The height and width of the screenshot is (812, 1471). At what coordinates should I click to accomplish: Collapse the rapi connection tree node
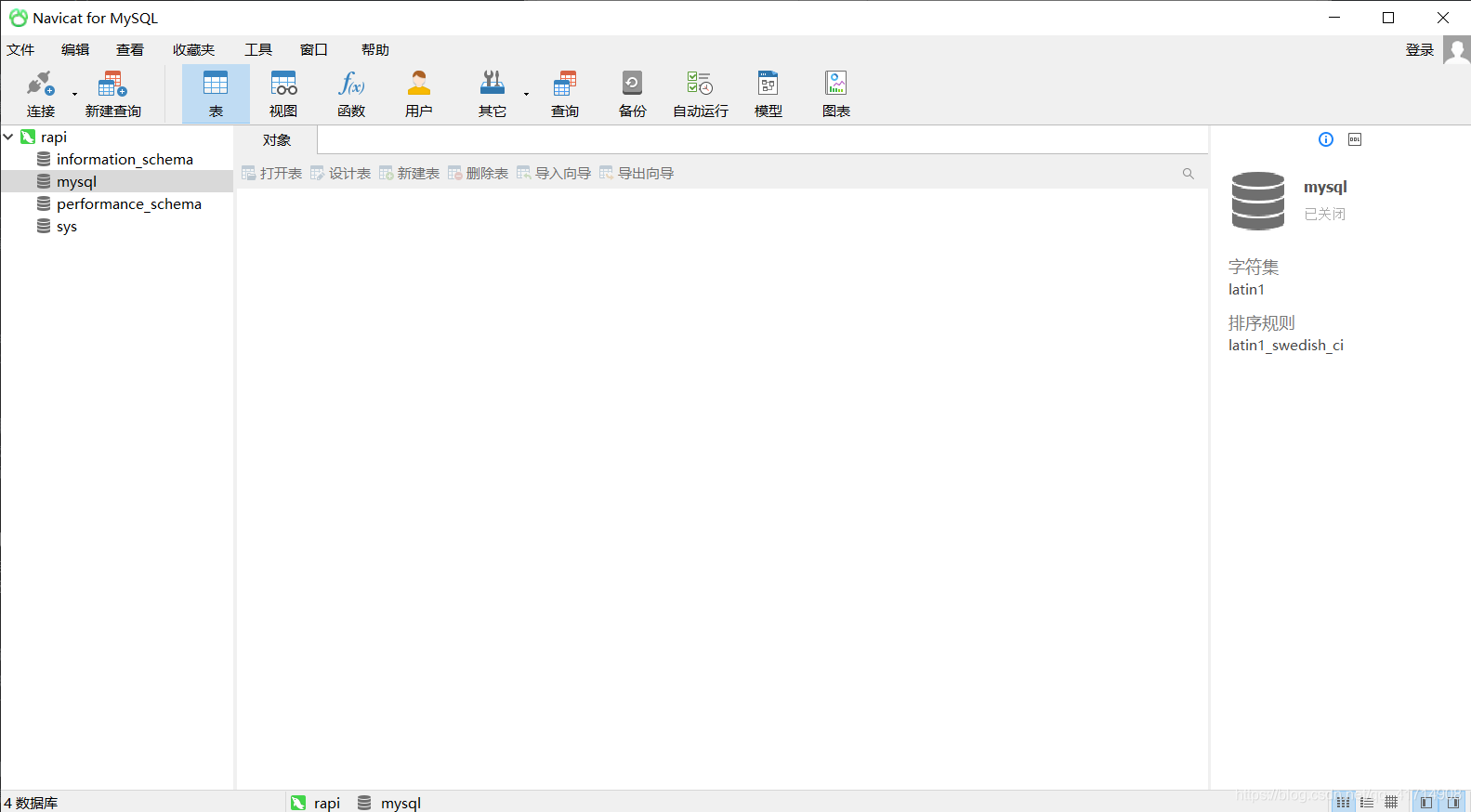pos(8,137)
